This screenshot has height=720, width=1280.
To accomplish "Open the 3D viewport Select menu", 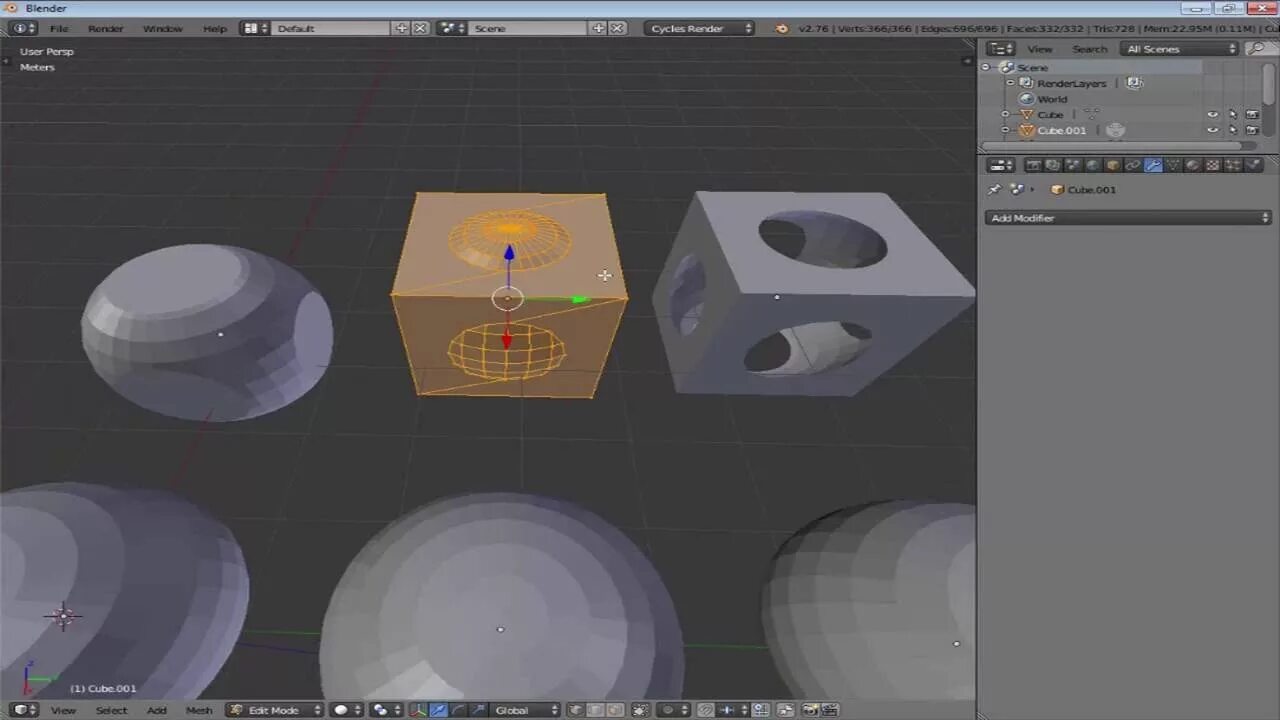I will pos(111,710).
